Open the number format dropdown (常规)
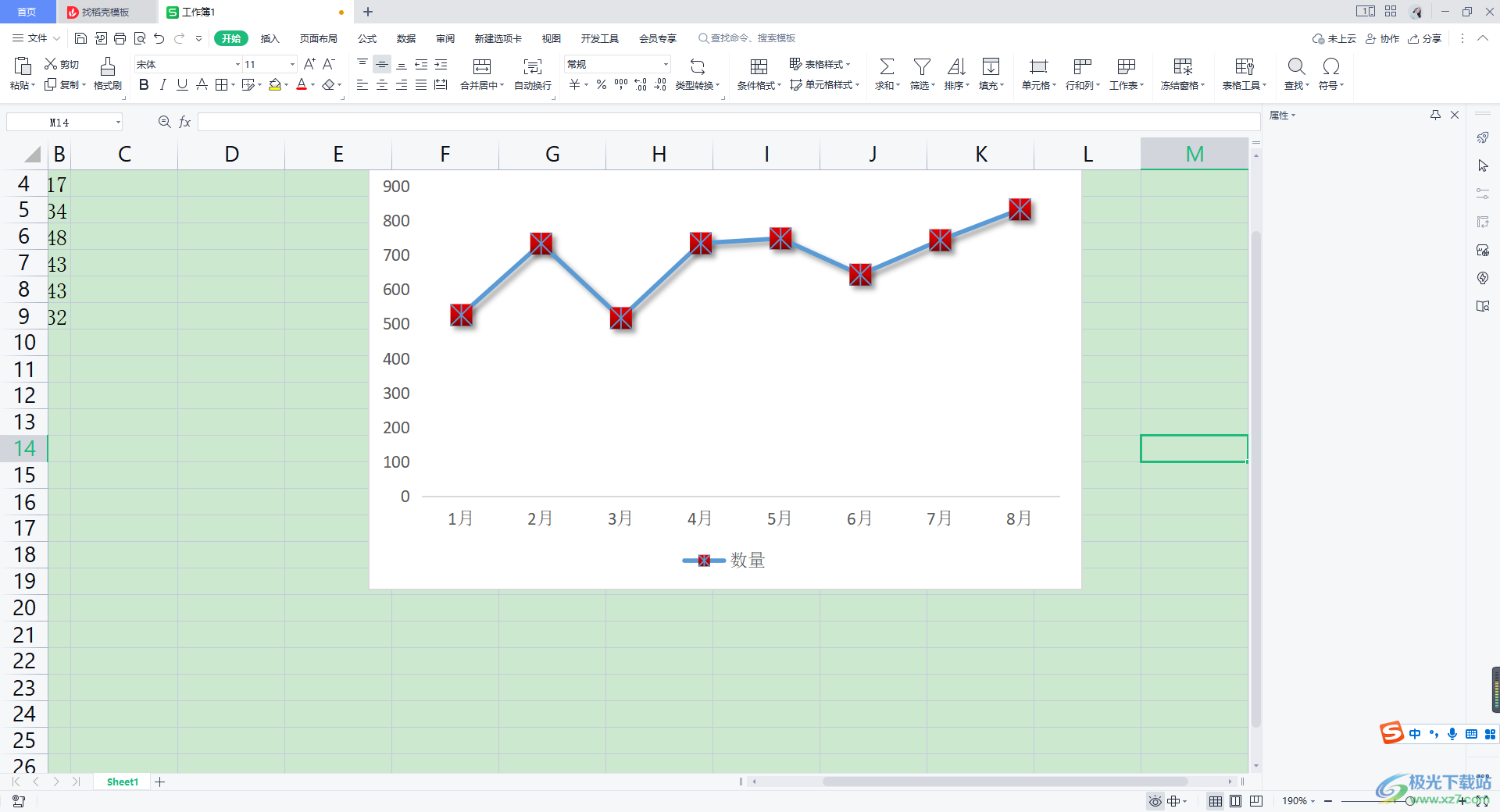This screenshot has width=1500, height=812. click(x=666, y=65)
